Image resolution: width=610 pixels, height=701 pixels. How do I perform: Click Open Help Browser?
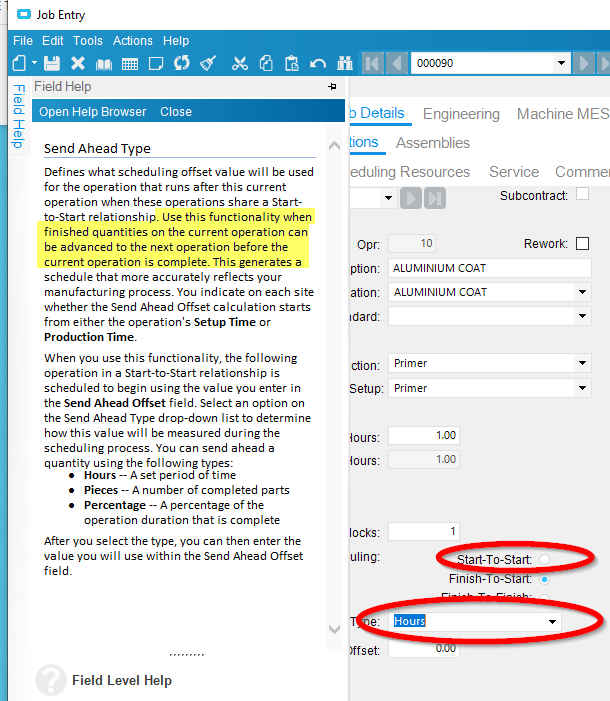(93, 112)
